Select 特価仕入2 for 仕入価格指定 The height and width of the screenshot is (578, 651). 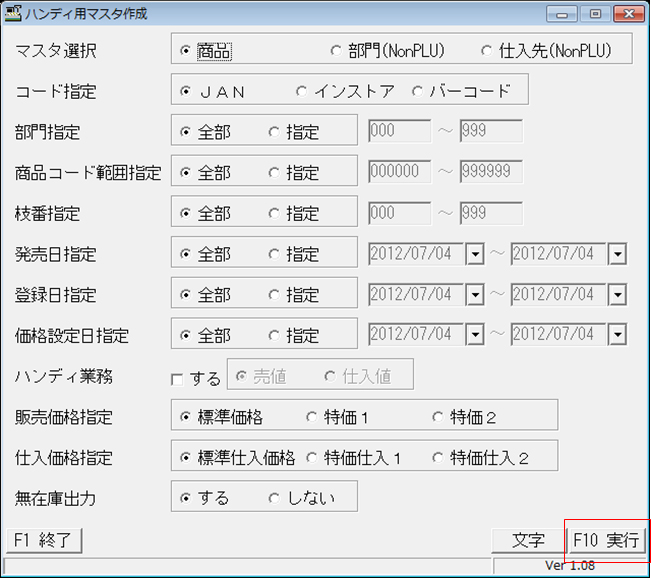coord(438,458)
